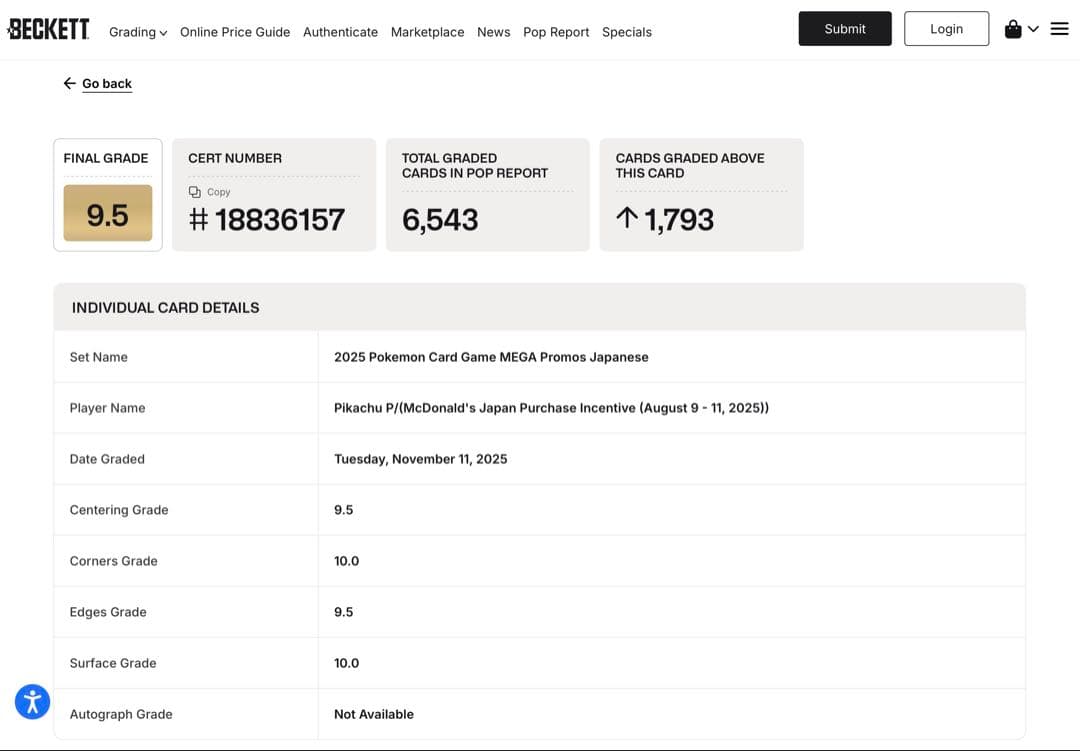This screenshot has width=1080, height=751.
Task: Select the cert number 18836157 text
Action: pos(279,220)
